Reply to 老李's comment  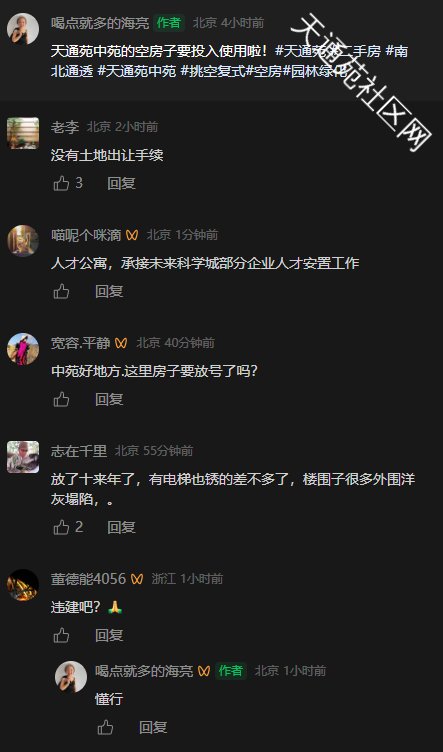[x=121, y=183]
